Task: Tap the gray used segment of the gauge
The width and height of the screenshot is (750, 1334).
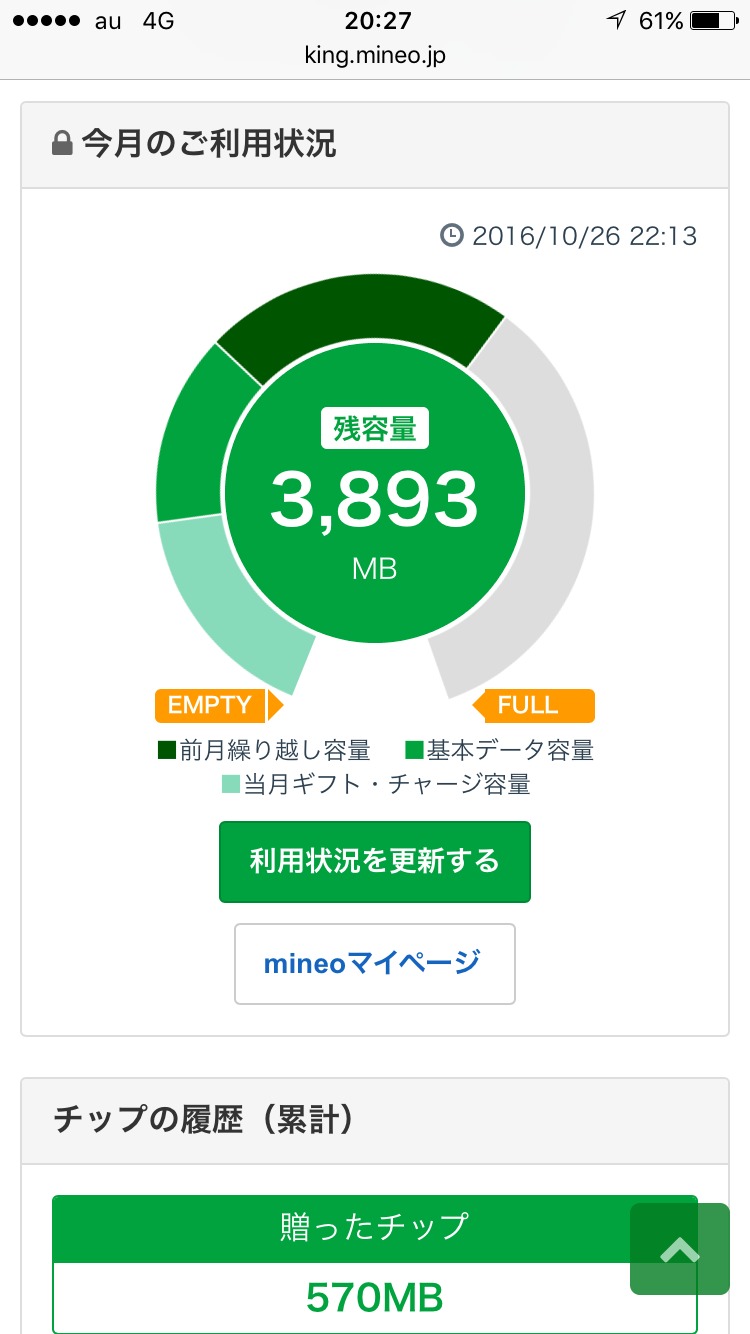Action: click(x=545, y=500)
